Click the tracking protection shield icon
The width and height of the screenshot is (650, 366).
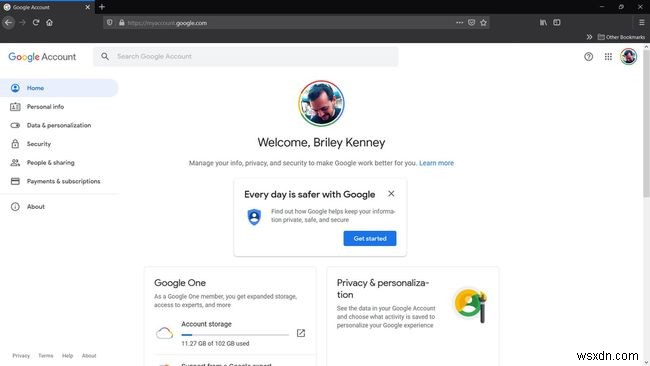(109, 23)
